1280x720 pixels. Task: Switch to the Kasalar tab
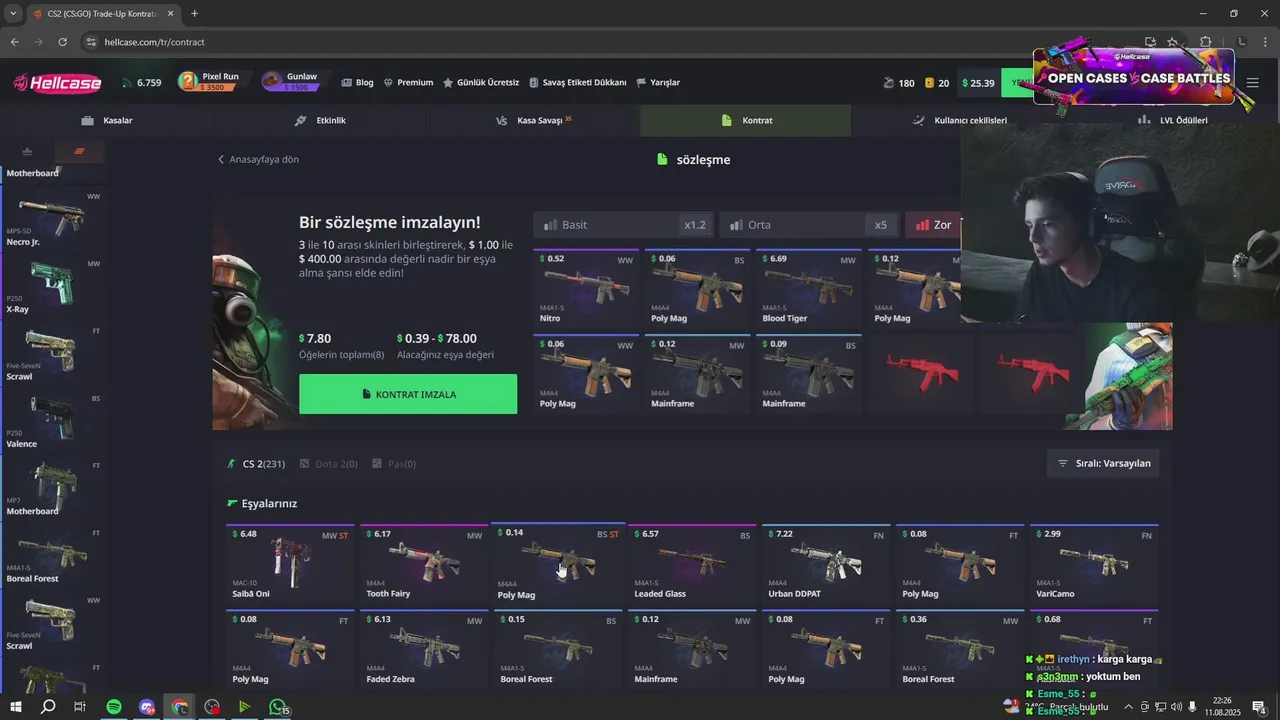coord(107,120)
